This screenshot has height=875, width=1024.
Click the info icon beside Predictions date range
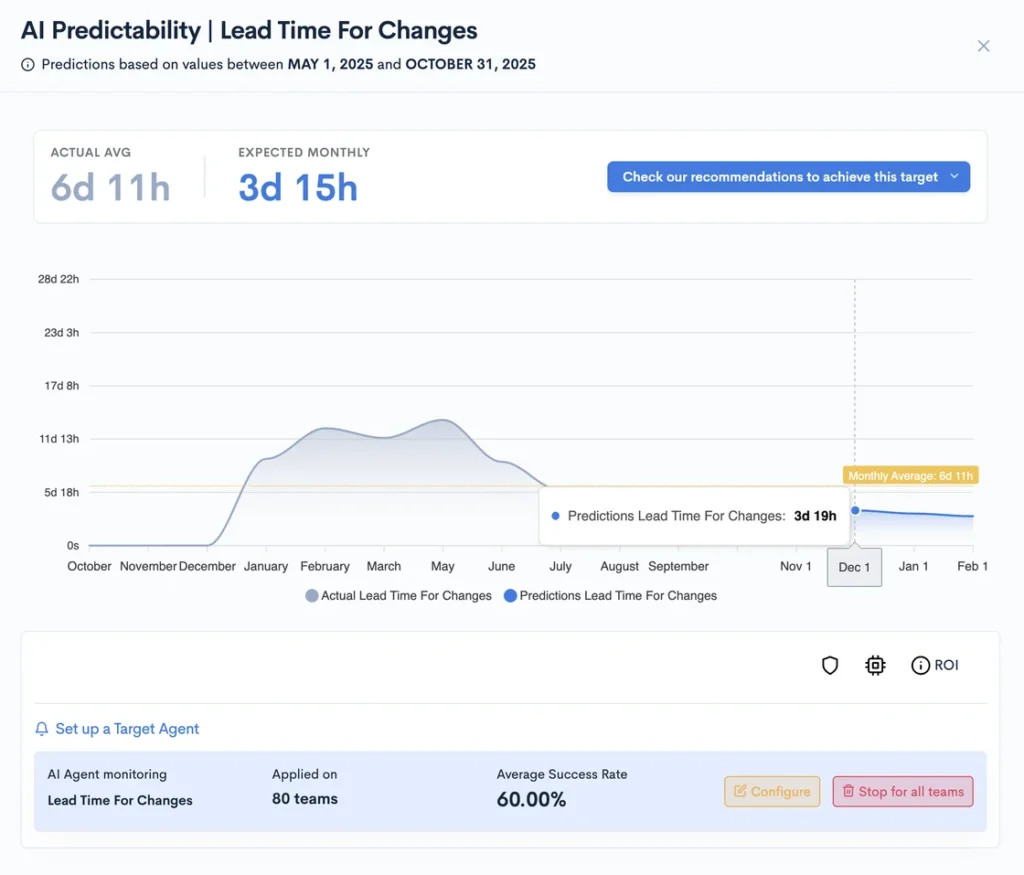(28, 65)
